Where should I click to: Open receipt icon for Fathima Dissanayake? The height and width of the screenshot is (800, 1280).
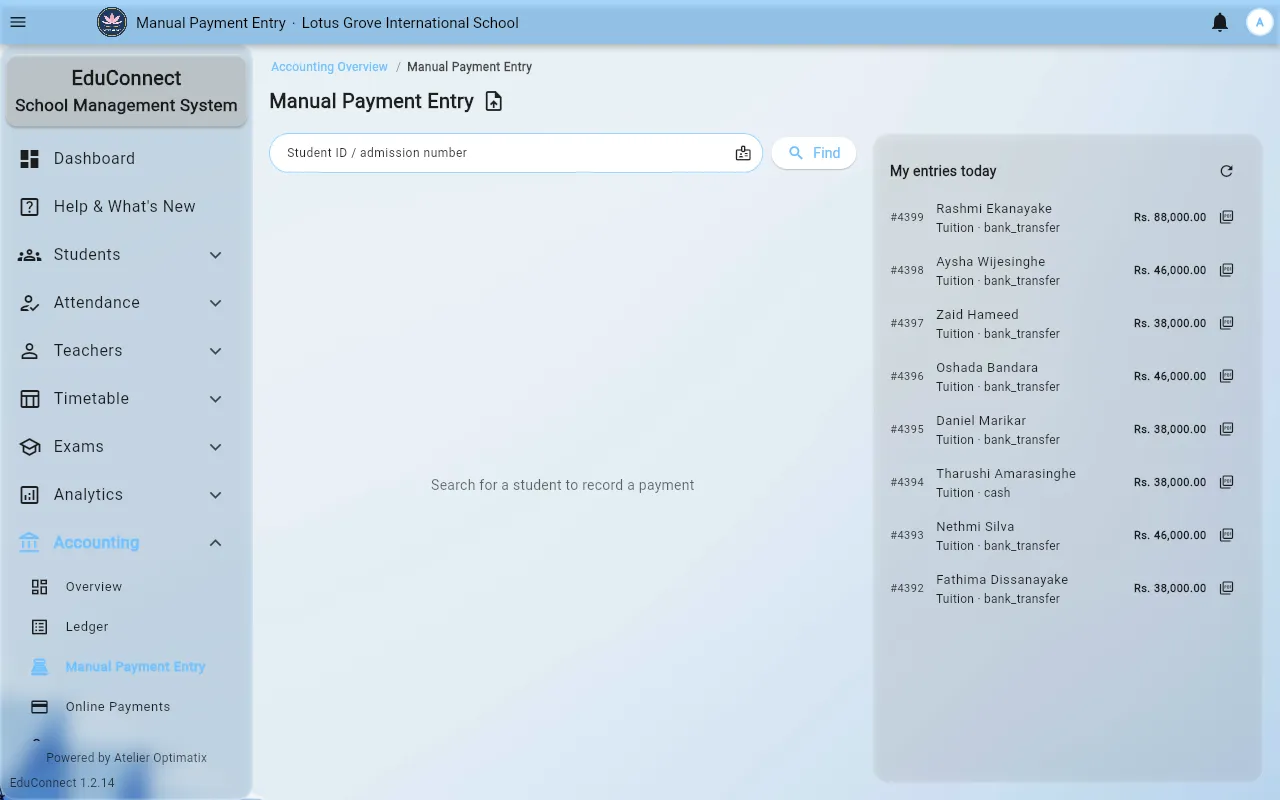click(1227, 588)
